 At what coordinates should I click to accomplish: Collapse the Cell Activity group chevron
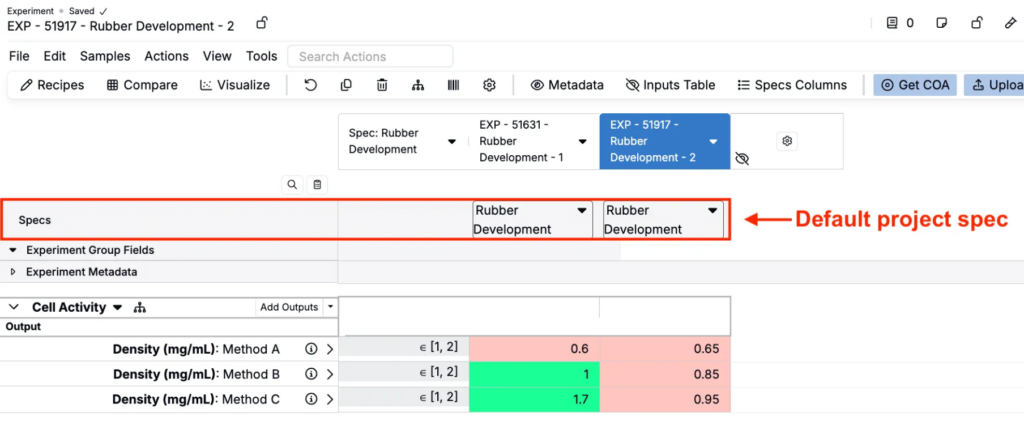click(14, 308)
